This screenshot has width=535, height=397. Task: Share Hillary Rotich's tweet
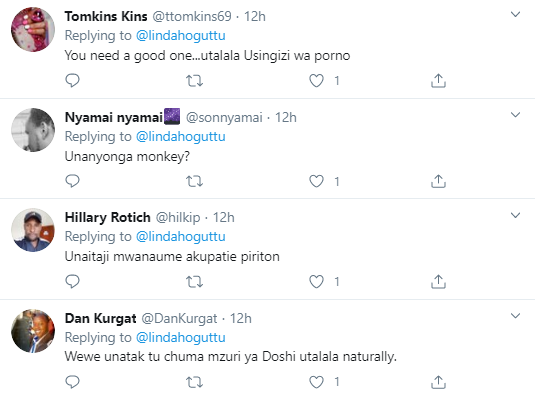pyautogui.click(x=438, y=281)
